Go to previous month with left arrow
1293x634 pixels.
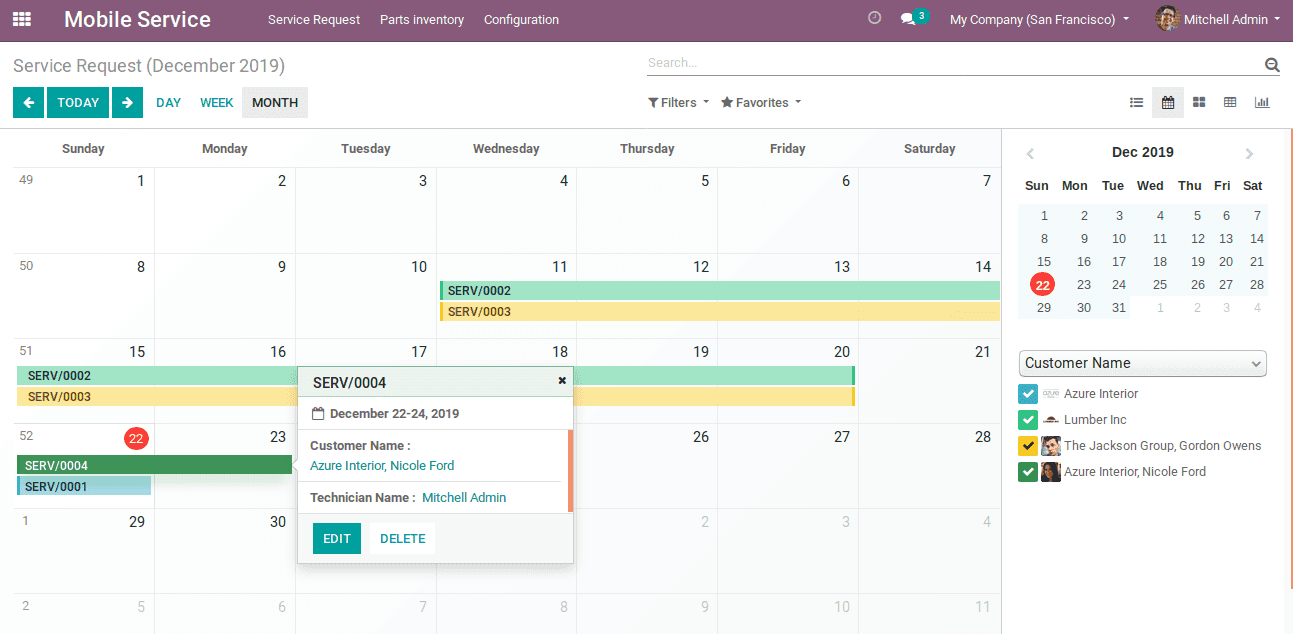[28, 102]
